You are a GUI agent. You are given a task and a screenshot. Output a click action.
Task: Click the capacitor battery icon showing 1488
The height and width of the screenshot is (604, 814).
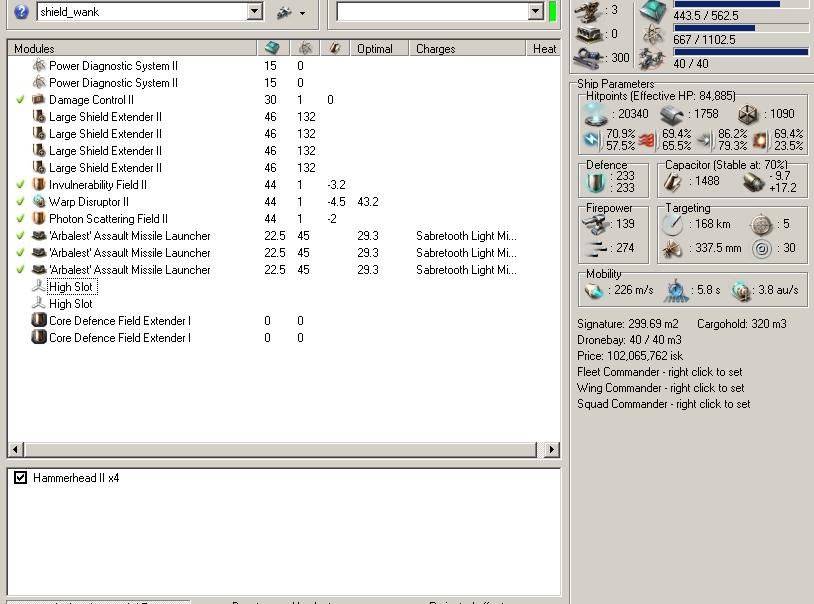[673, 182]
